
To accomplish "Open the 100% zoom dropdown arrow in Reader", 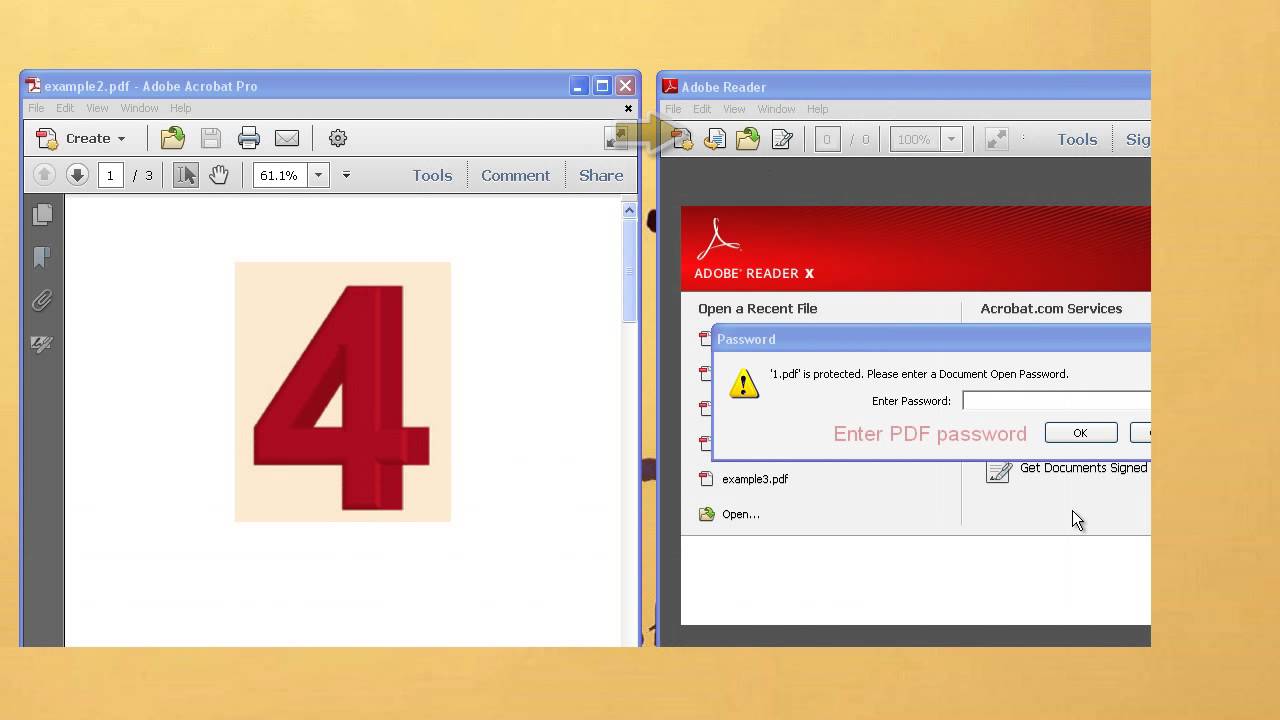I will click(x=952, y=140).
